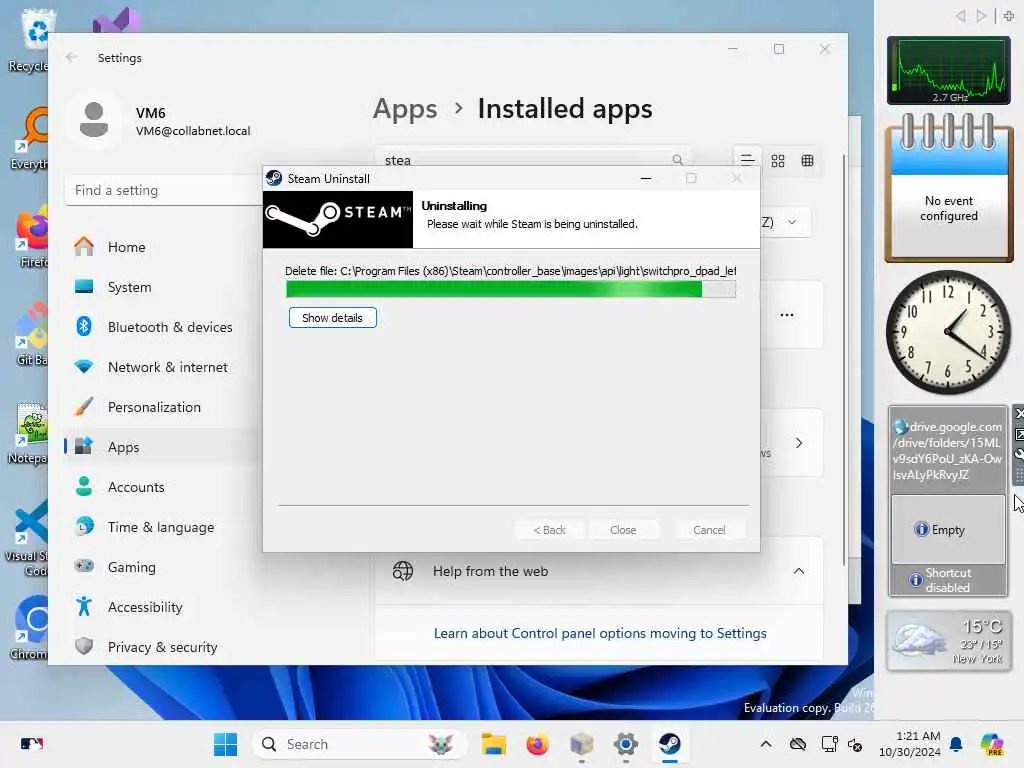Open the Windows Start button
1024x768 pixels.
(x=225, y=744)
